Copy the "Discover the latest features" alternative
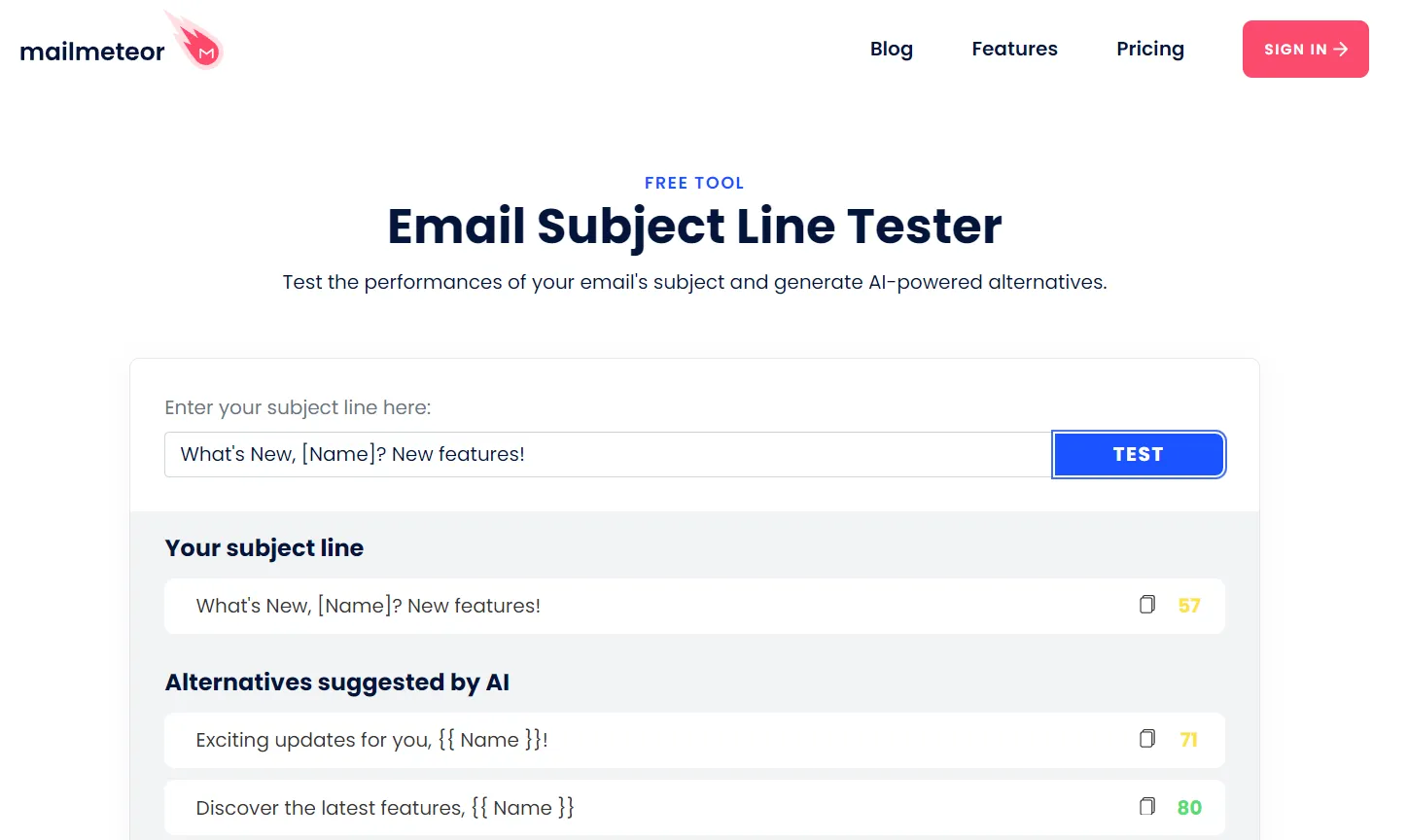Image resolution: width=1408 pixels, height=840 pixels. 1147,807
